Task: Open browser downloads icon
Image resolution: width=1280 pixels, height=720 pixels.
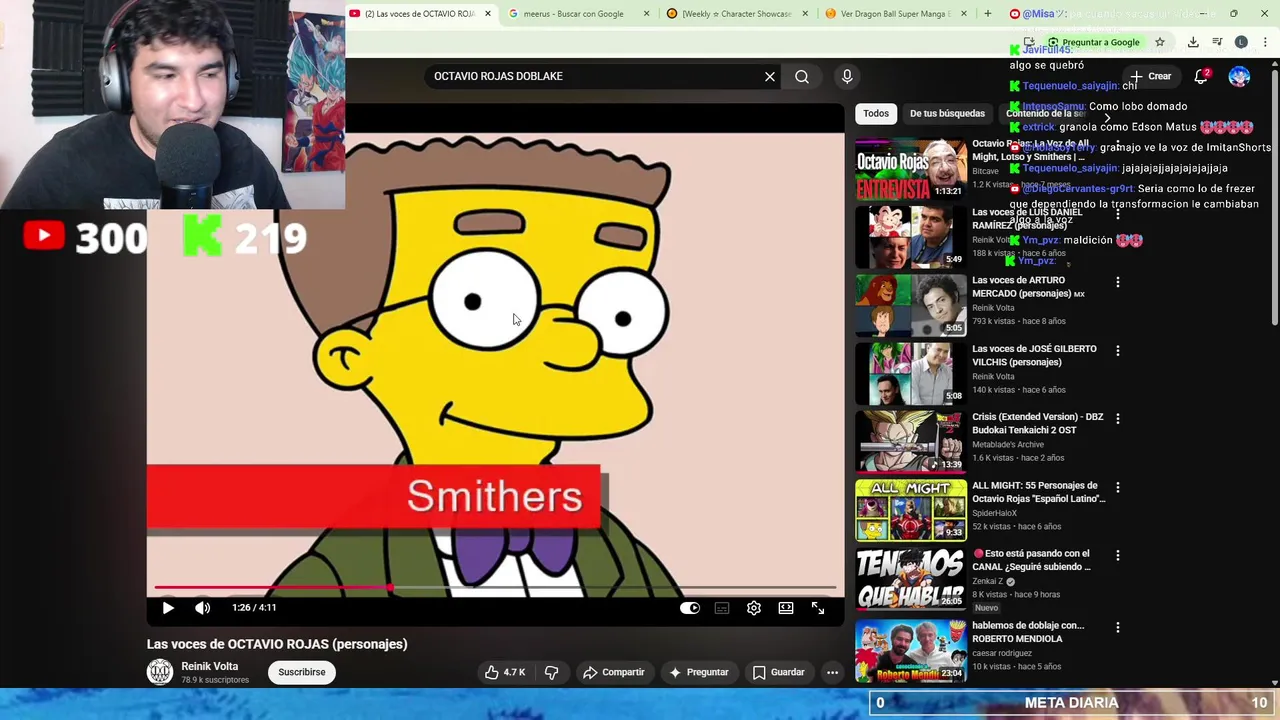Action: tap(1193, 42)
